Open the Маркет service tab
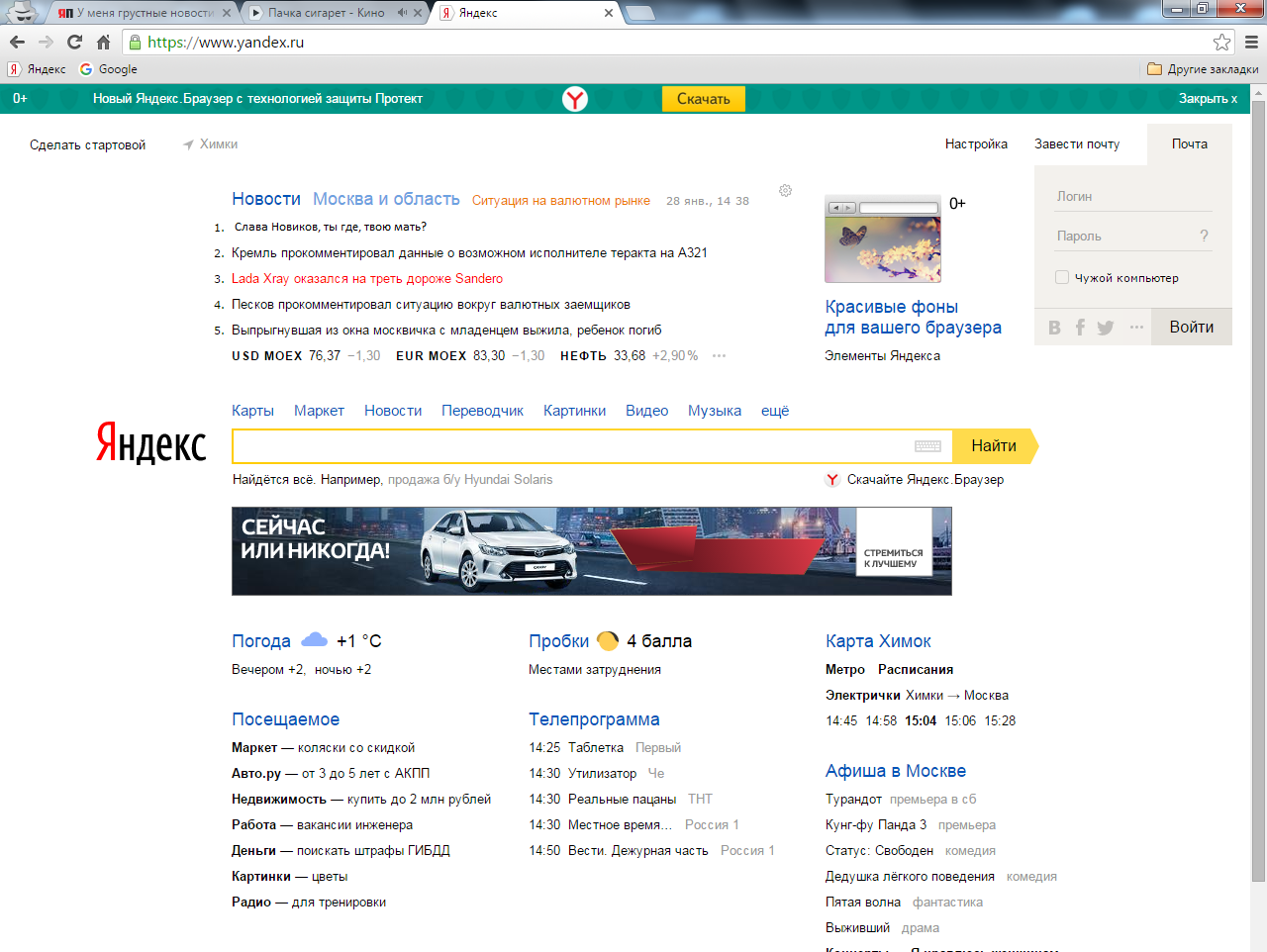Image resolution: width=1267 pixels, height=952 pixels. coord(319,411)
